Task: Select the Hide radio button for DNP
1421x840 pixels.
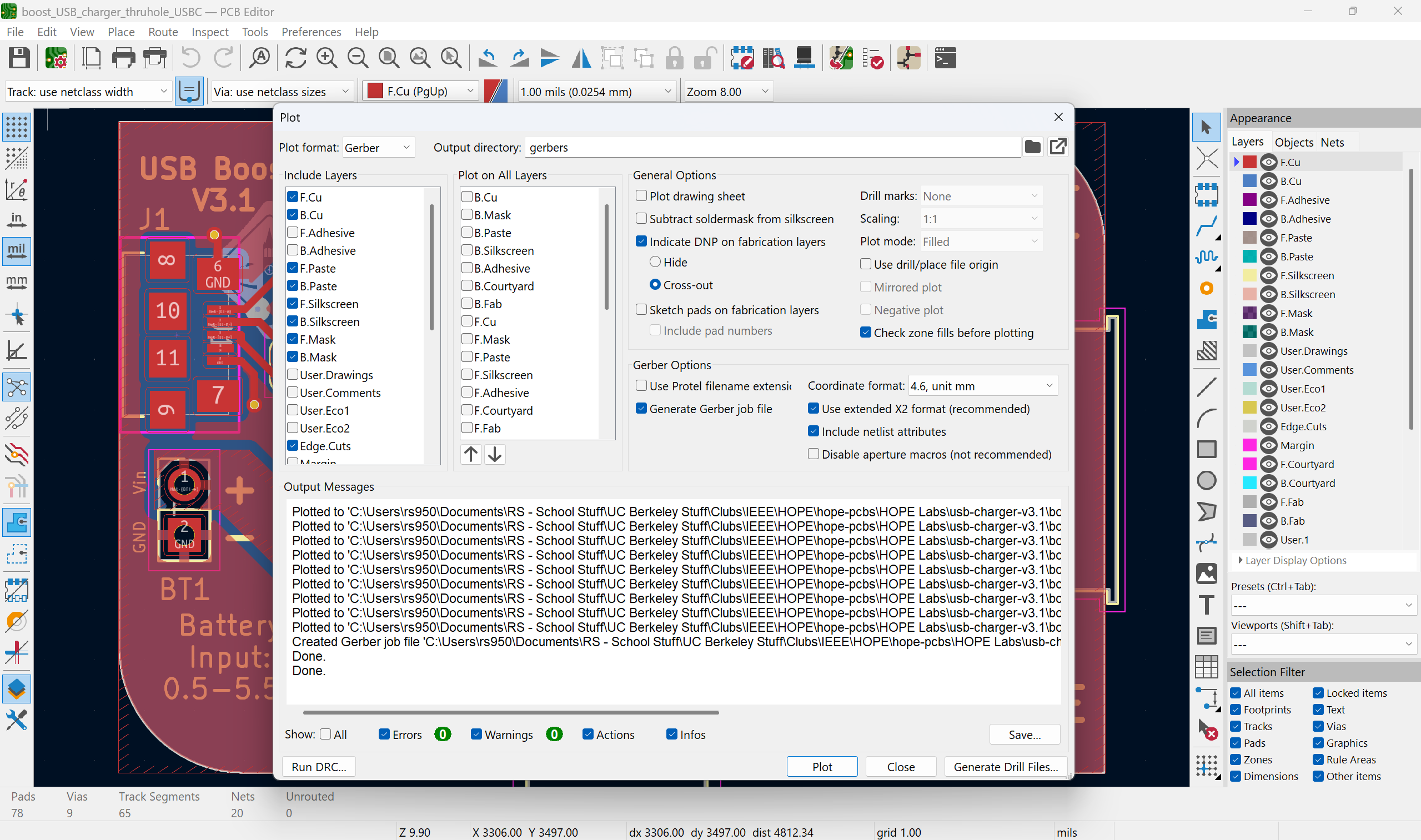Action: [655, 262]
